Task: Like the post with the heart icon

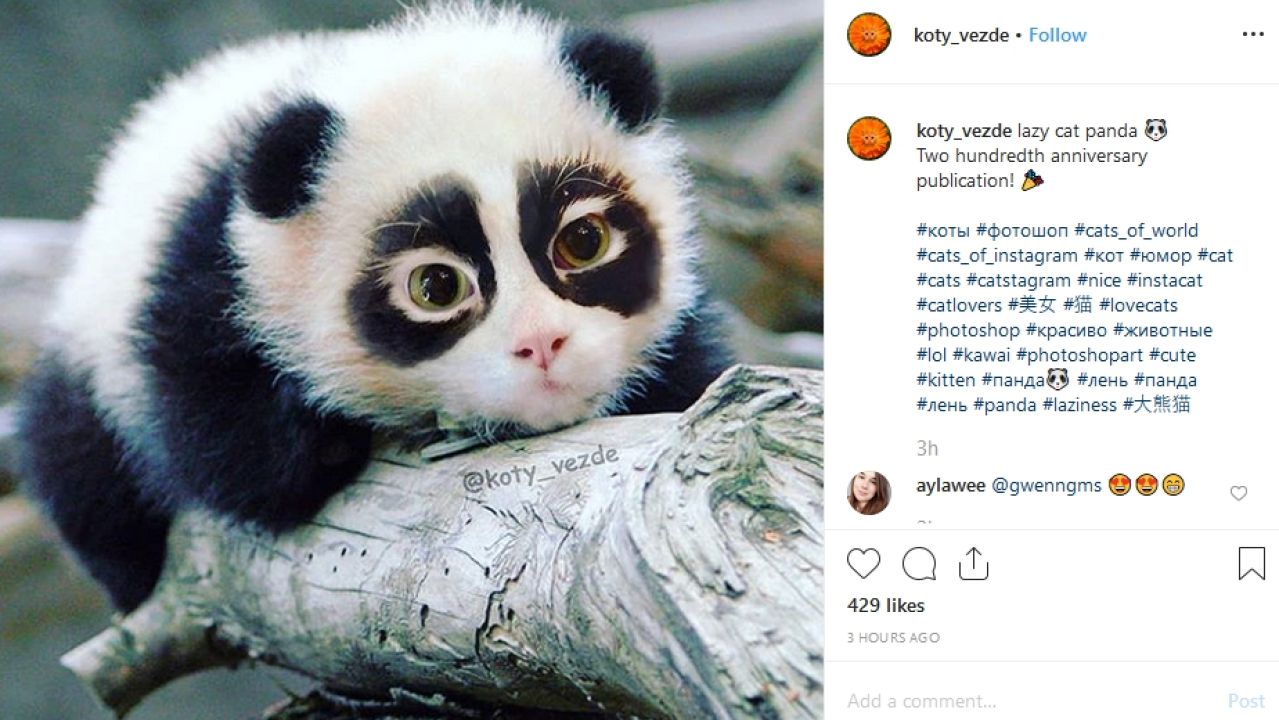Action: [864, 564]
